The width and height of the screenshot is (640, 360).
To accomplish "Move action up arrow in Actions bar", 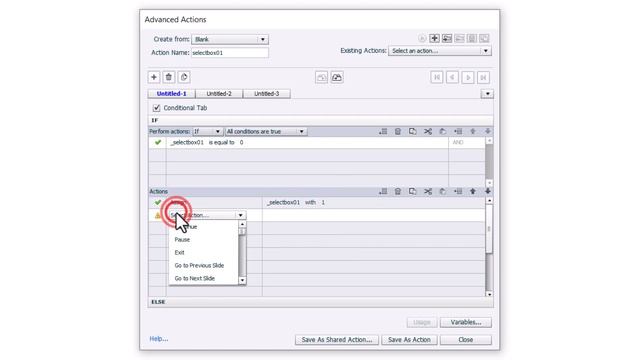I will coord(473,191).
